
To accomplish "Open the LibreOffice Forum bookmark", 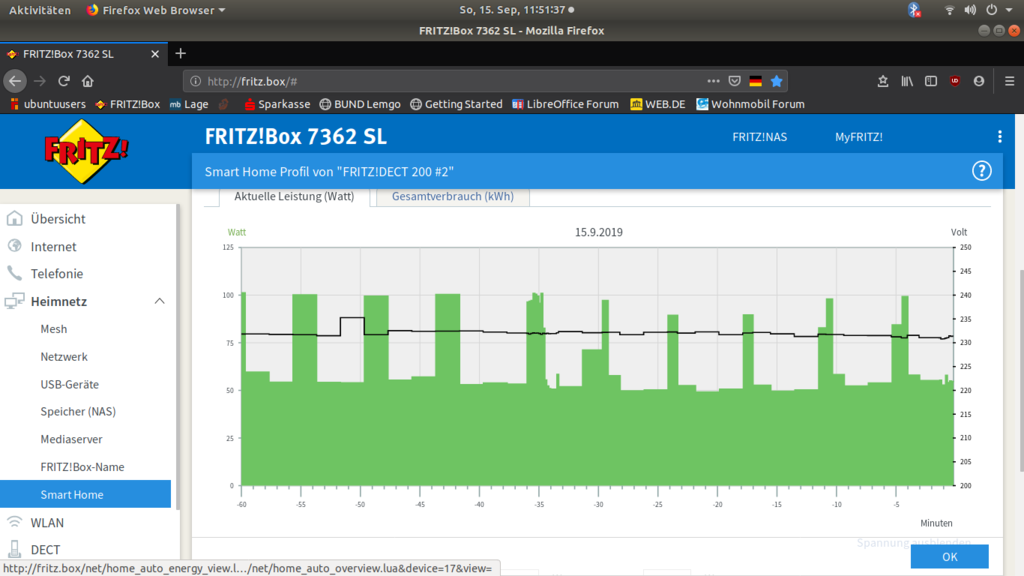I will 566,104.
